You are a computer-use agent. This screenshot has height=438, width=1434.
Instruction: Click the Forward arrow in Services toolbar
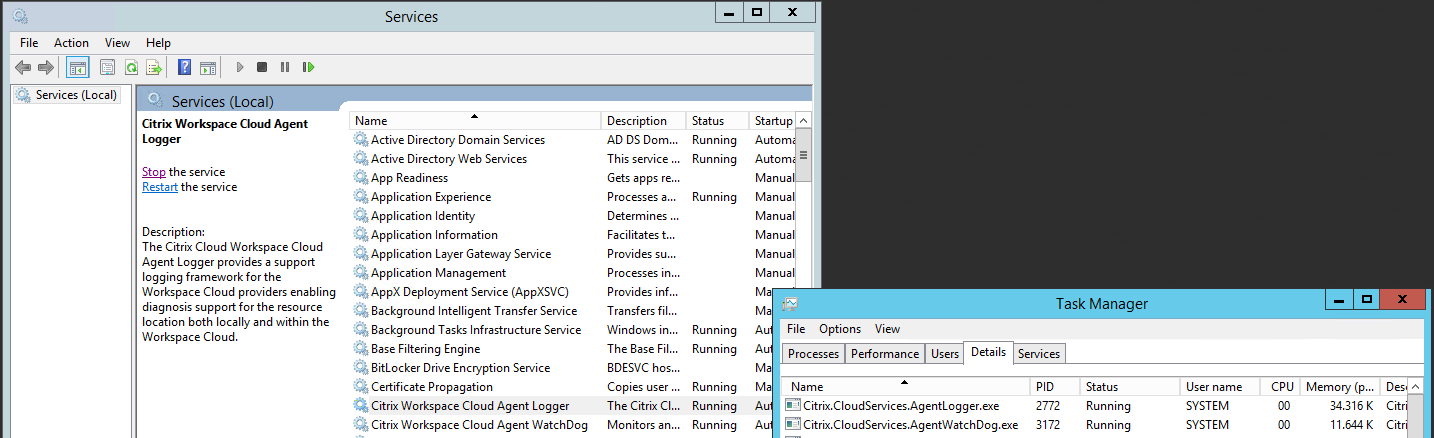(x=45, y=67)
